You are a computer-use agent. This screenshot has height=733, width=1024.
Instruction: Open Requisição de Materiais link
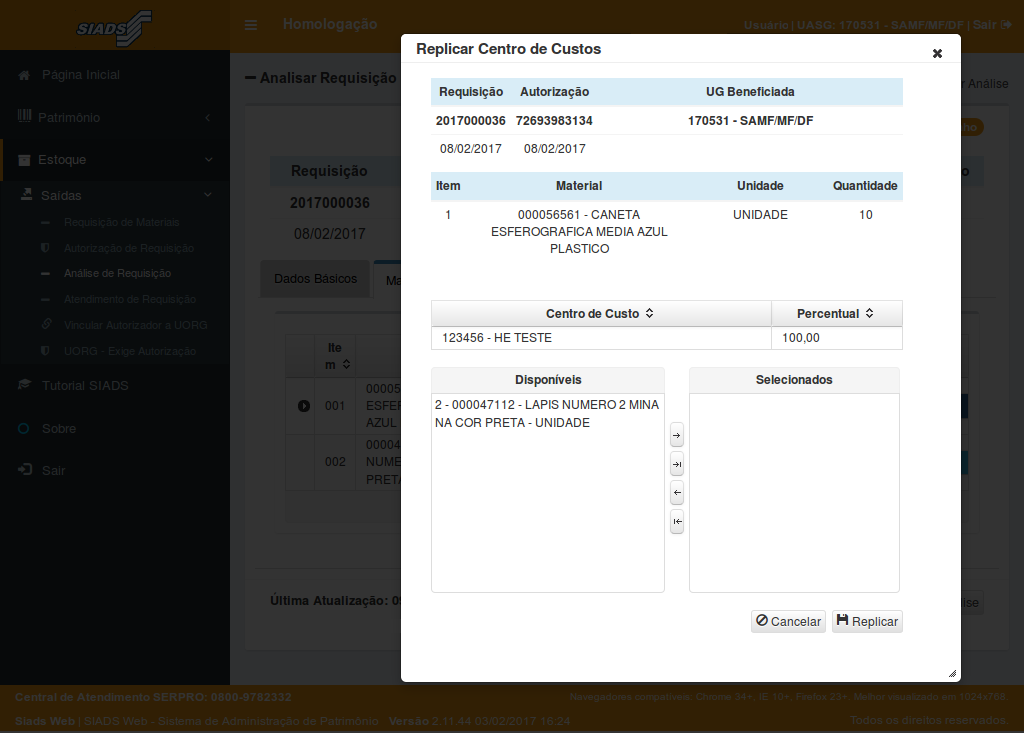click(x=121, y=222)
